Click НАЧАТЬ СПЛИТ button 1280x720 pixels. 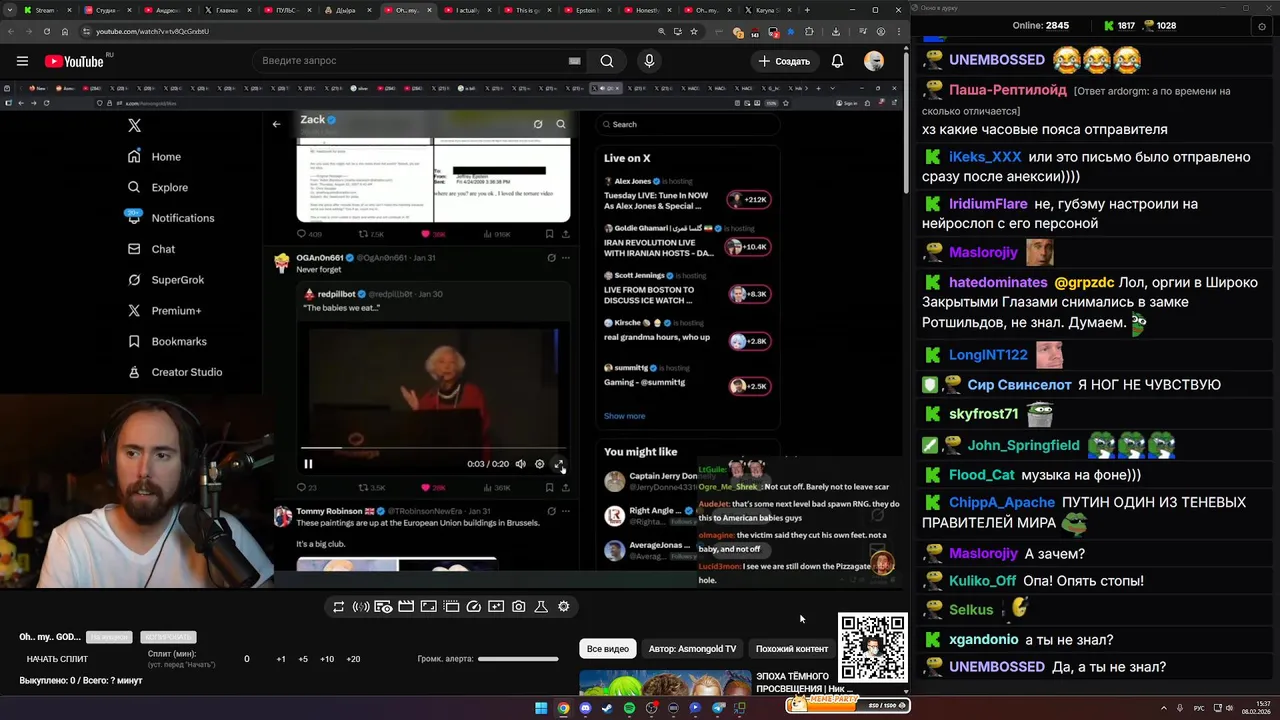click(57, 659)
